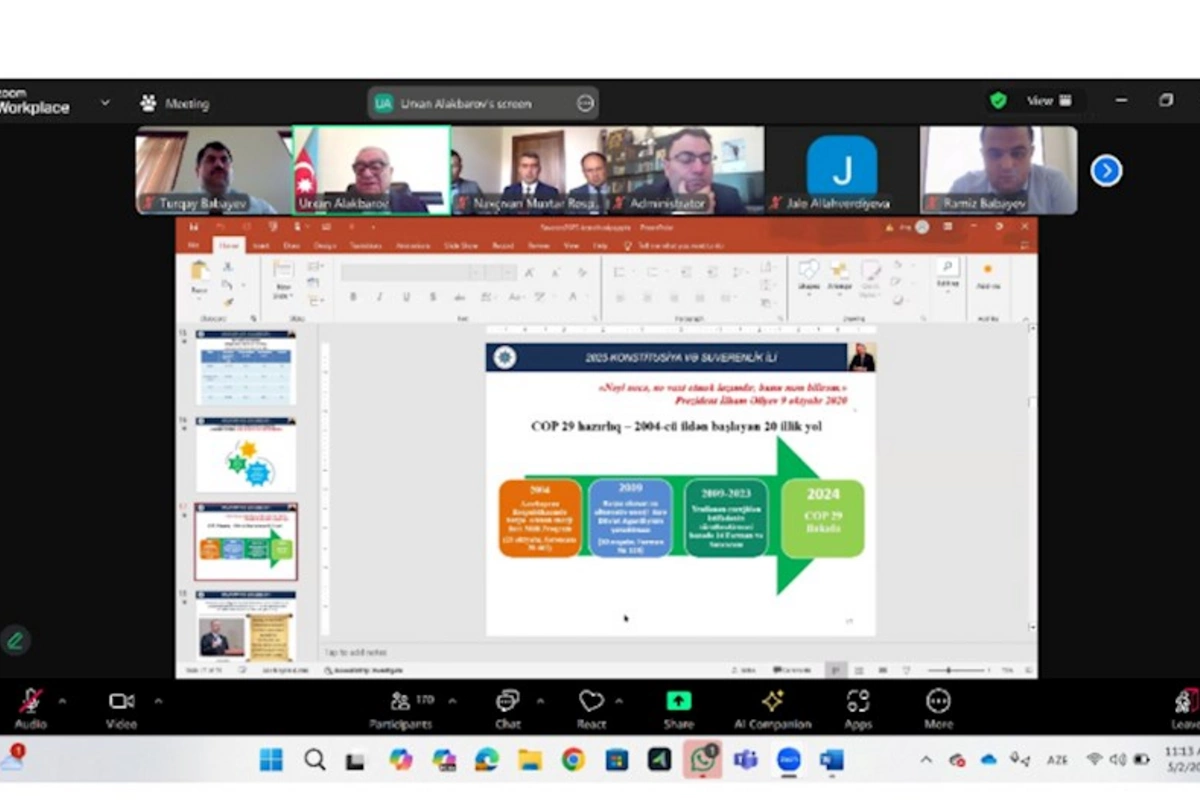Launch AI Companion

pyautogui.click(x=773, y=708)
